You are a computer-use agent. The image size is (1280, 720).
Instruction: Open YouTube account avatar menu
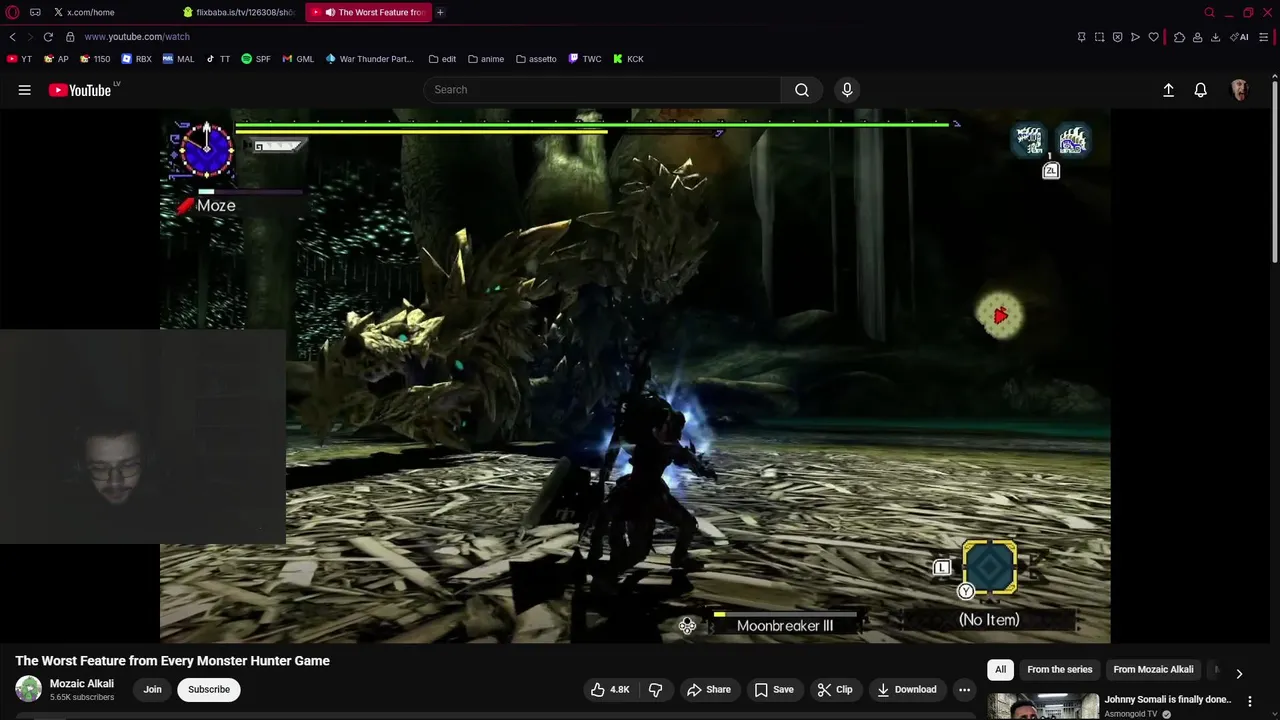point(1240,90)
